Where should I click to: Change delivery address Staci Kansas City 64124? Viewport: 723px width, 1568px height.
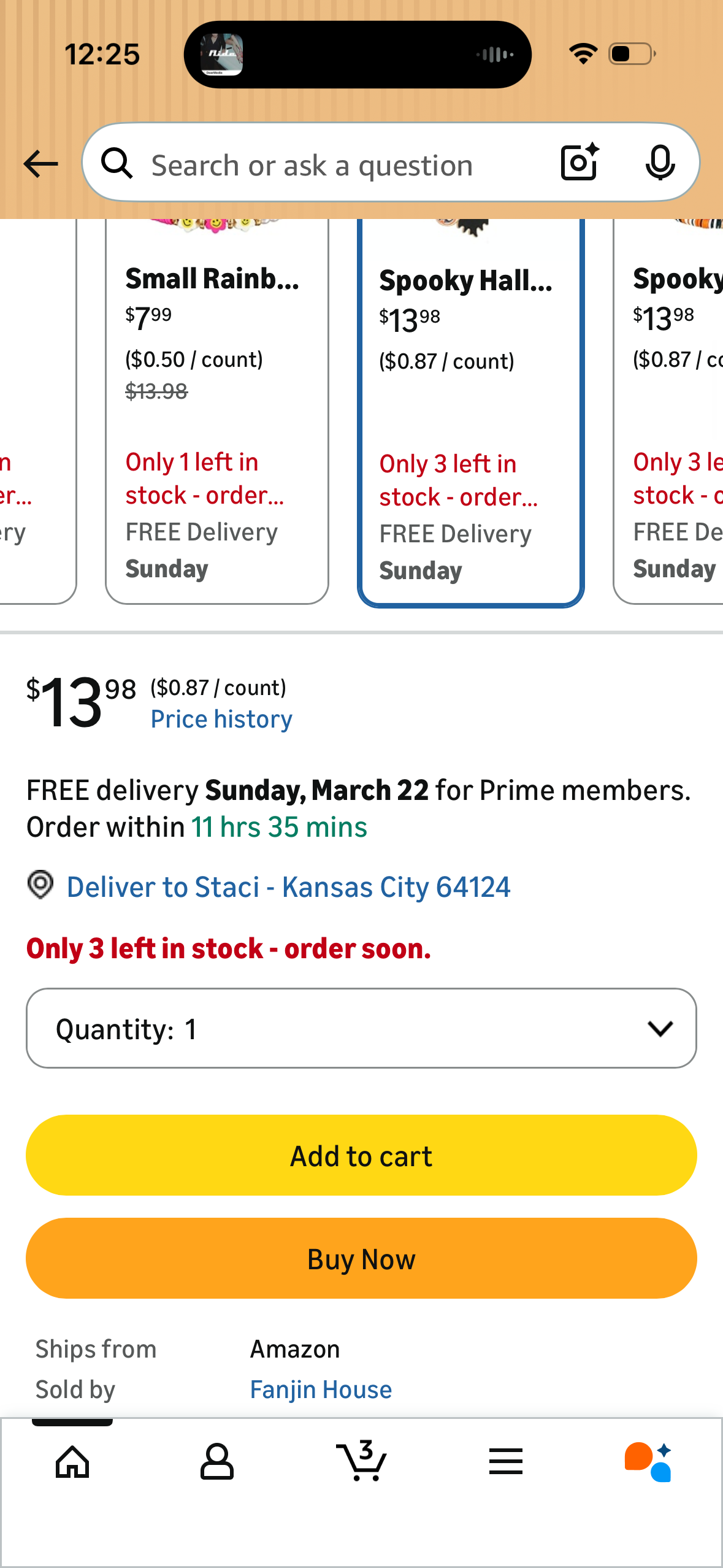(x=288, y=887)
